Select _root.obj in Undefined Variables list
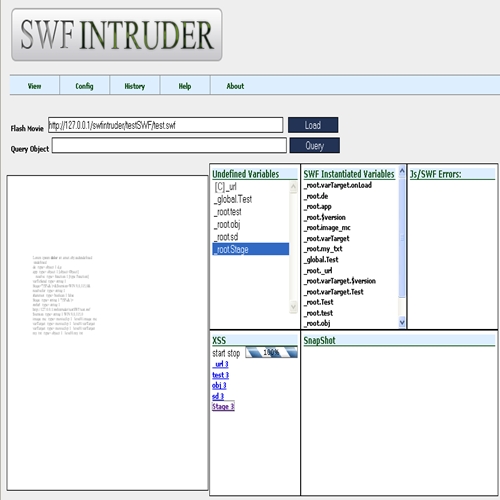The height and width of the screenshot is (500, 500). coord(251,225)
